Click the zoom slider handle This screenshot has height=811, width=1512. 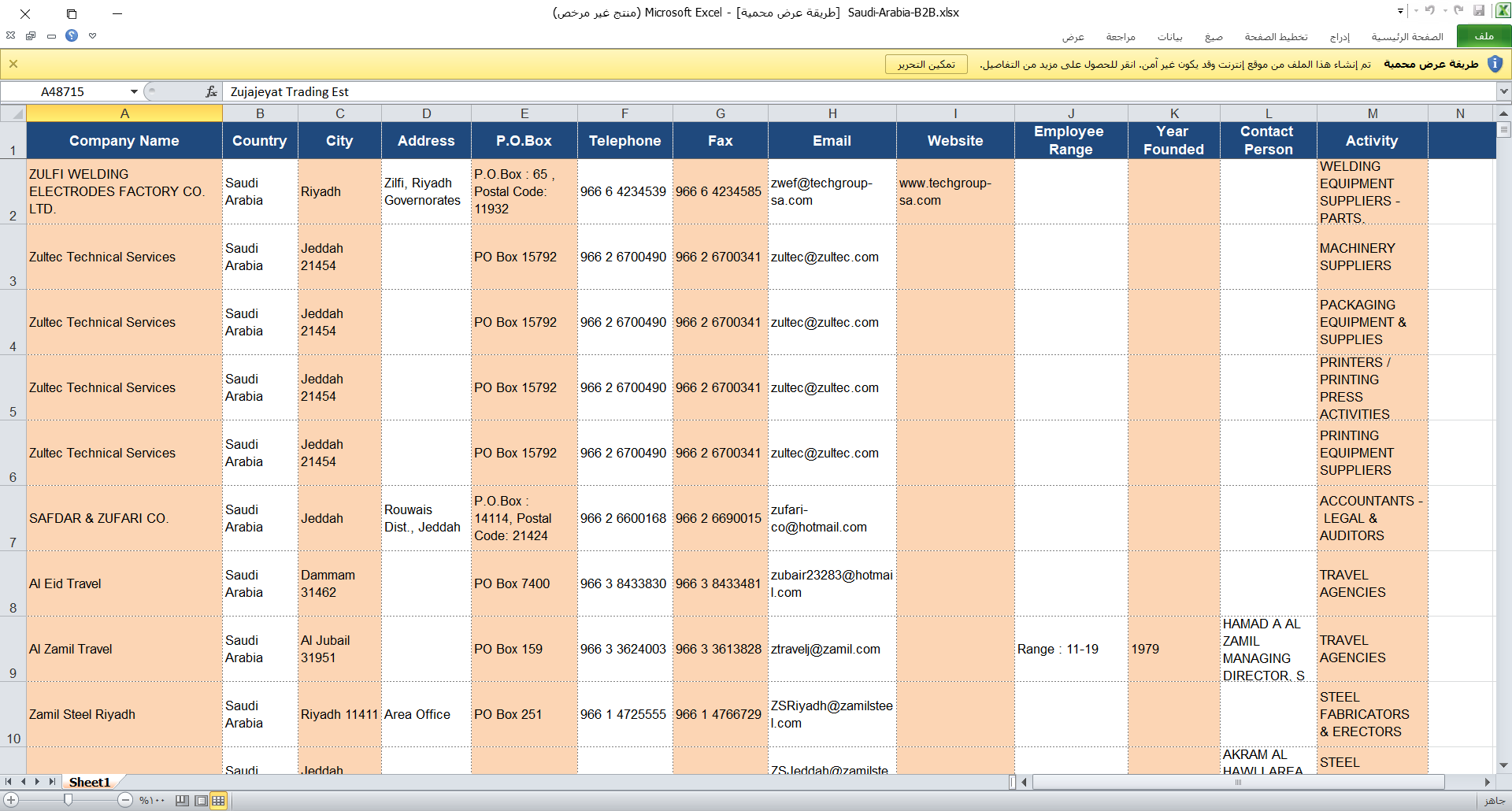pyautogui.click(x=69, y=800)
